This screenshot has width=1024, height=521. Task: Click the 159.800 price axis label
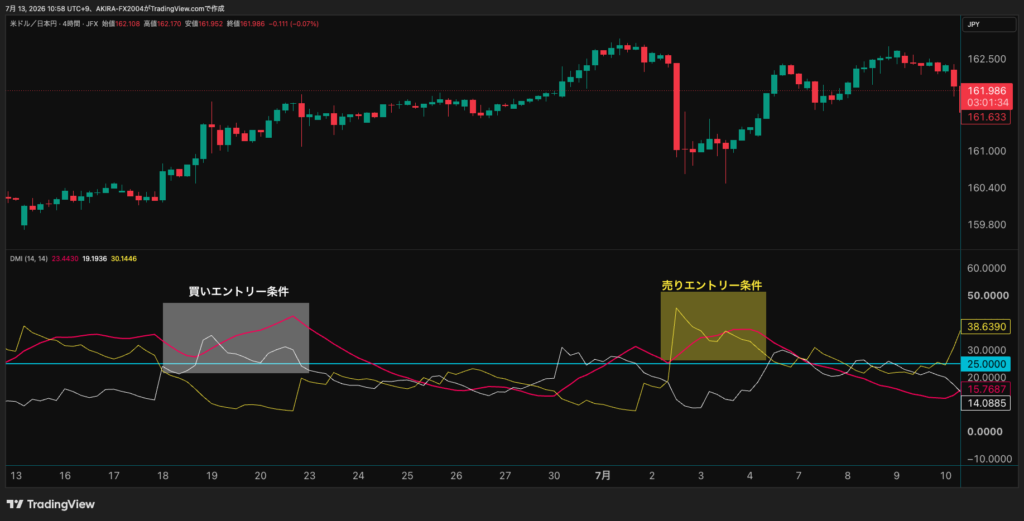(986, 225)
